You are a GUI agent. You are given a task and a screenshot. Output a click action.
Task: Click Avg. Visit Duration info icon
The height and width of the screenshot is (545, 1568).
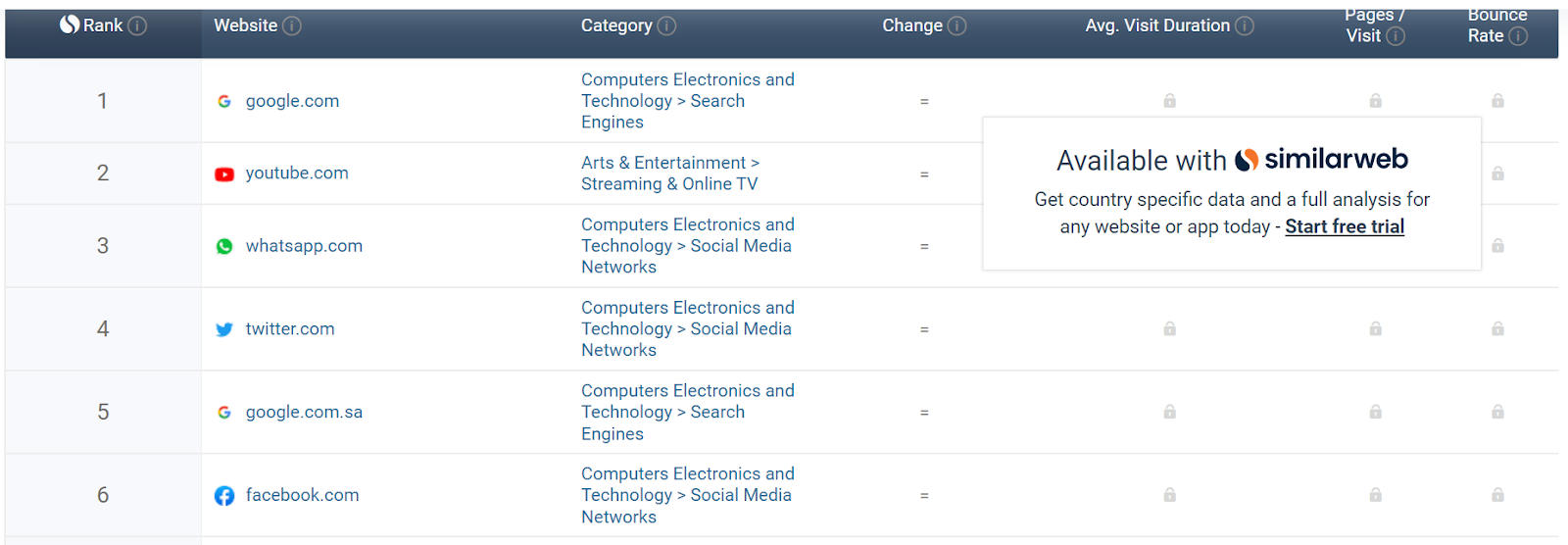(1245, 25)
